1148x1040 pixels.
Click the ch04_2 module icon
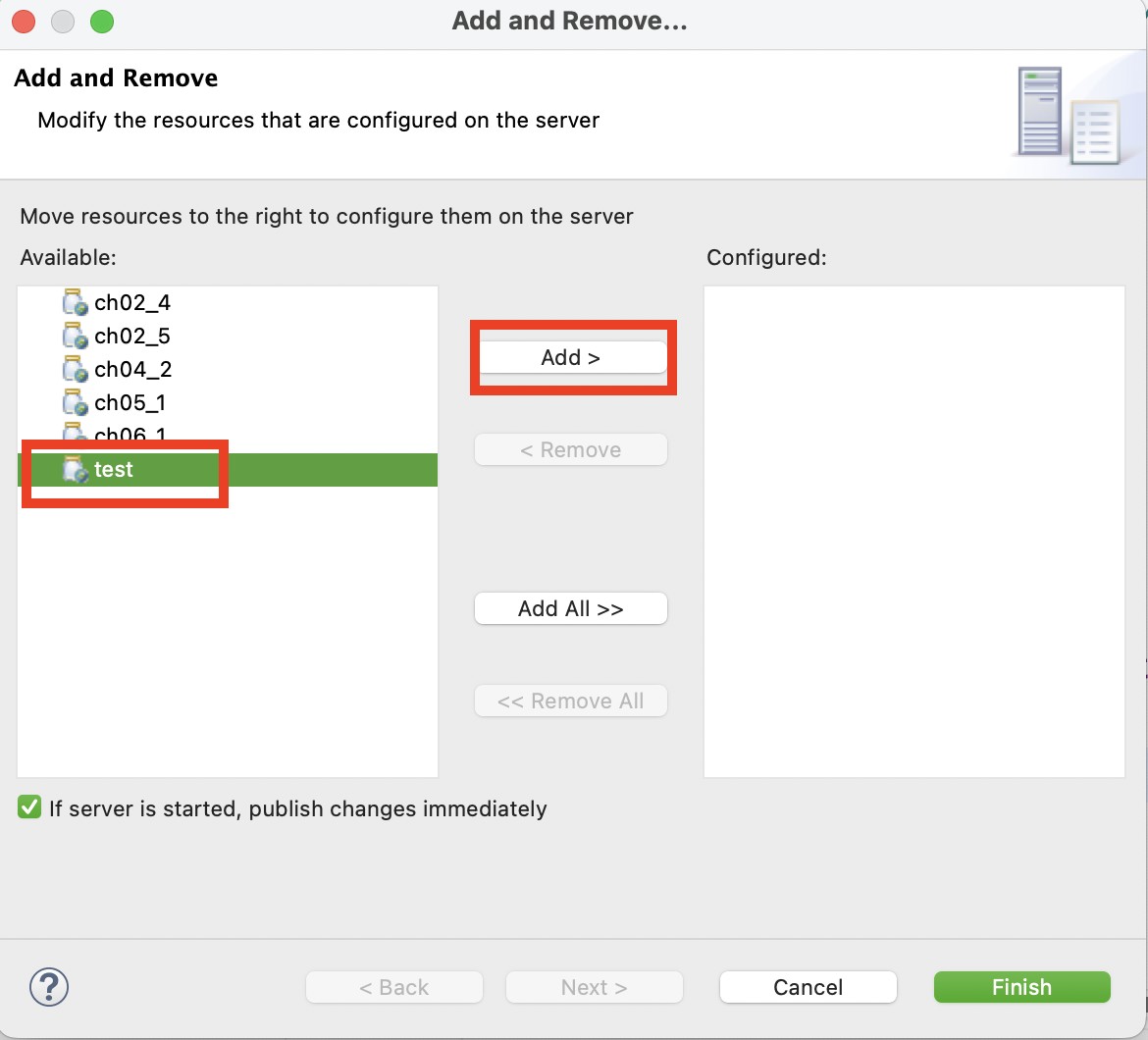75,370
